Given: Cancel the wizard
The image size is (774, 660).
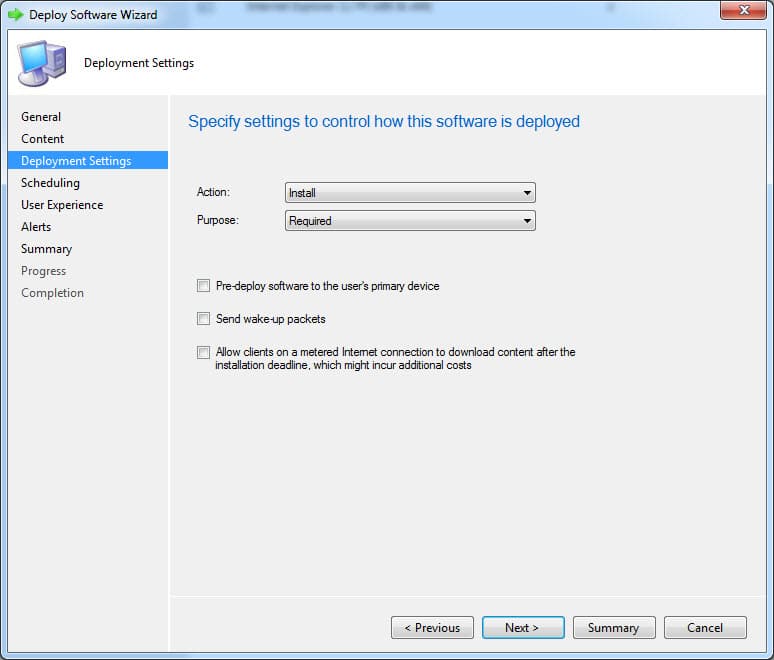Looking at the screenshot, I should pyautogui.click(x=705, y=627).
